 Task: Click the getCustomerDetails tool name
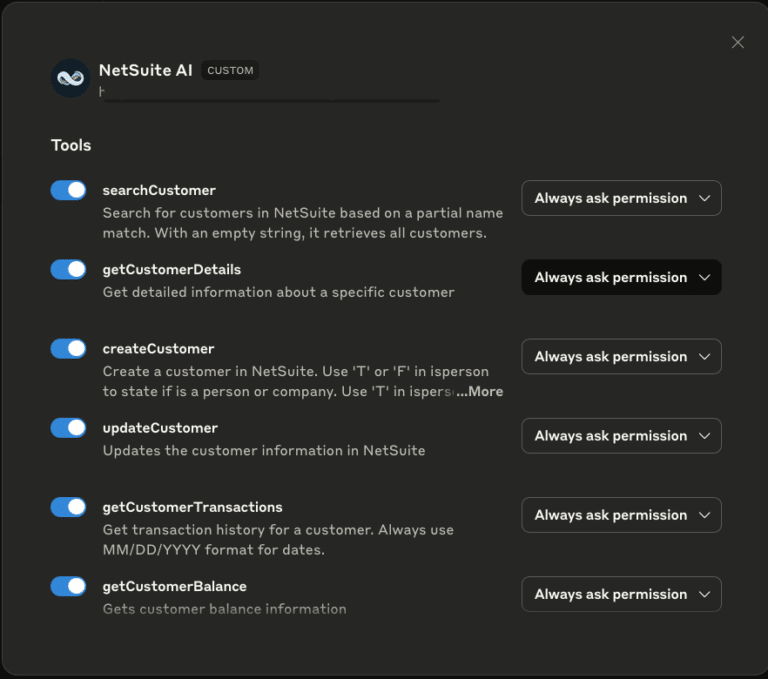pyautogui.click(x=172, y=270)
